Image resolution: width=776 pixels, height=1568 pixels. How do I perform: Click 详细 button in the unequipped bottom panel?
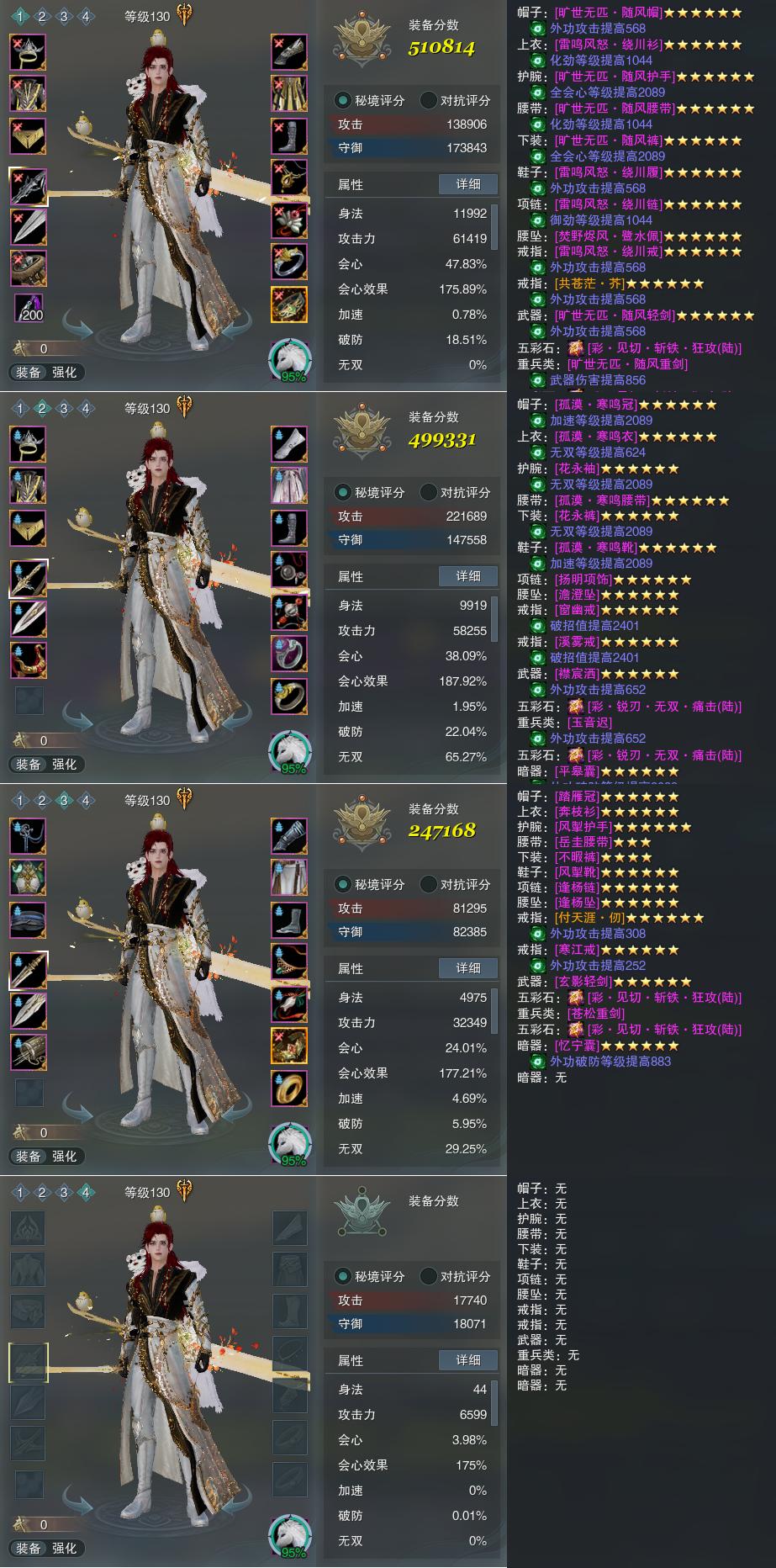[x=468, y=1360]
